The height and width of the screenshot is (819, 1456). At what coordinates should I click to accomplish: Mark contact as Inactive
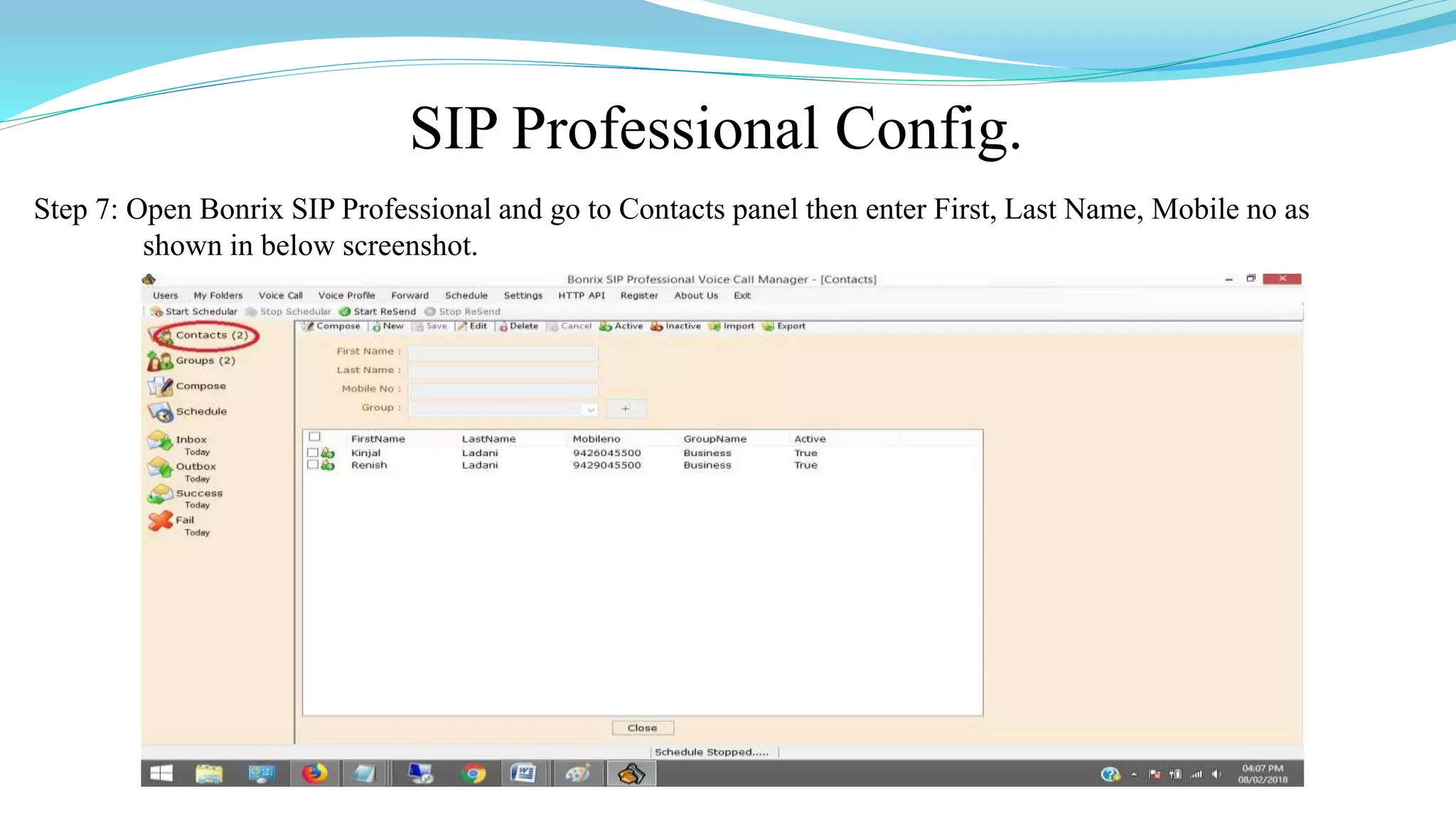(x=675, y=326)
